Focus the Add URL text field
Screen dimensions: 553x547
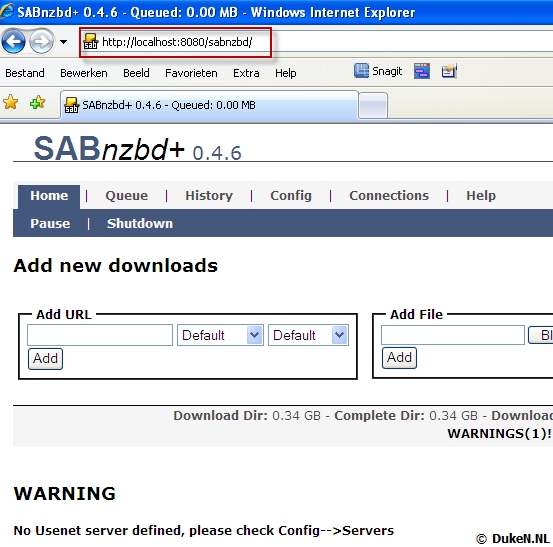point(100,335)
